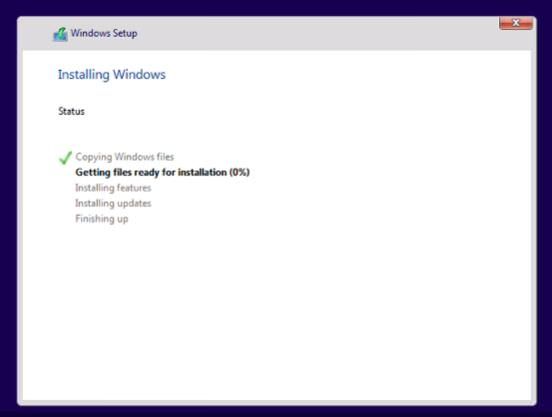Viewport: 552px width, 417px height.
Task: Close the Windows Setup dialog
Action: (516, 23)
